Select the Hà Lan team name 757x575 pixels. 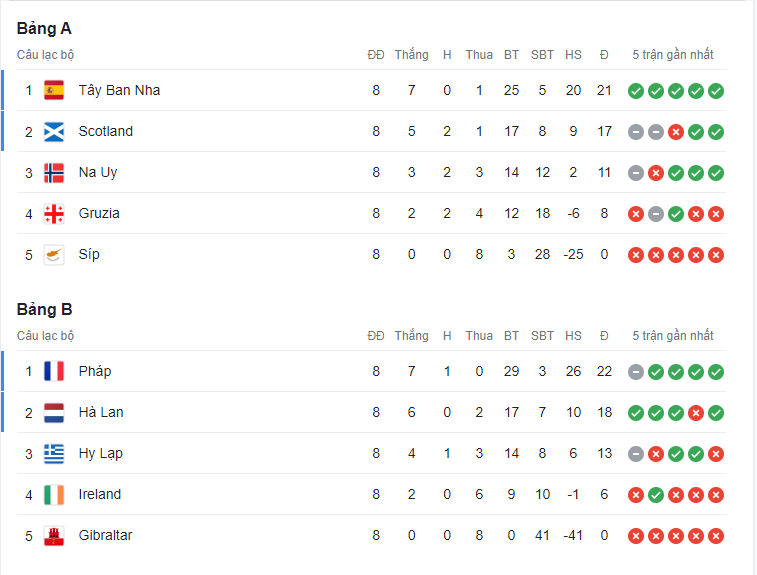(x=101, y=412)
